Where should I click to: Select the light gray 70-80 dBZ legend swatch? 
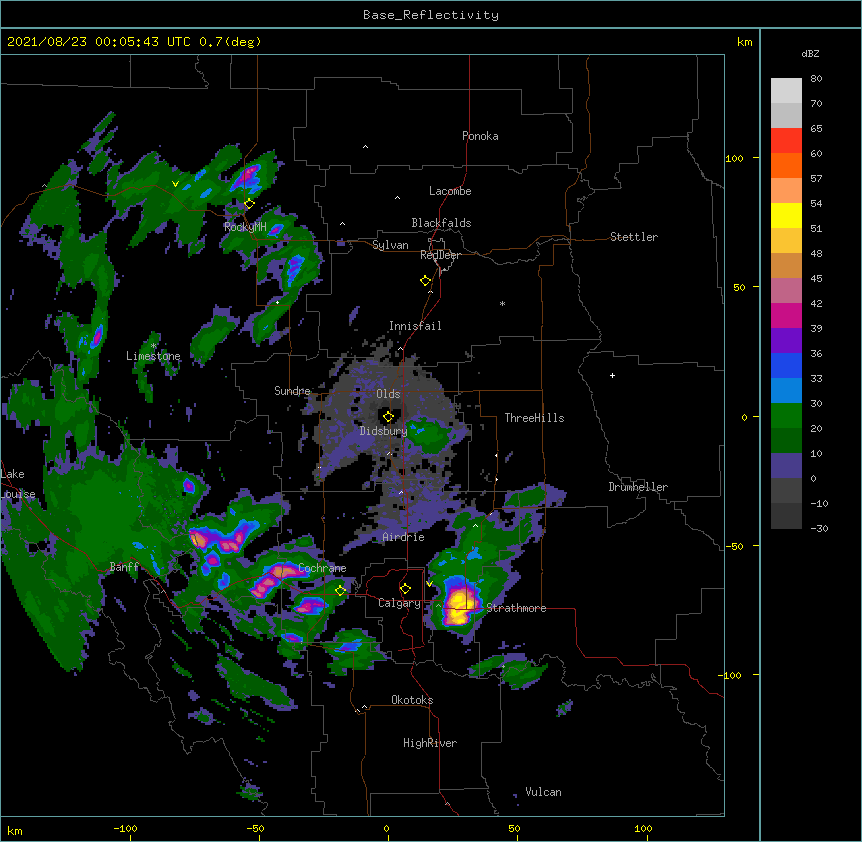(786, 91)
